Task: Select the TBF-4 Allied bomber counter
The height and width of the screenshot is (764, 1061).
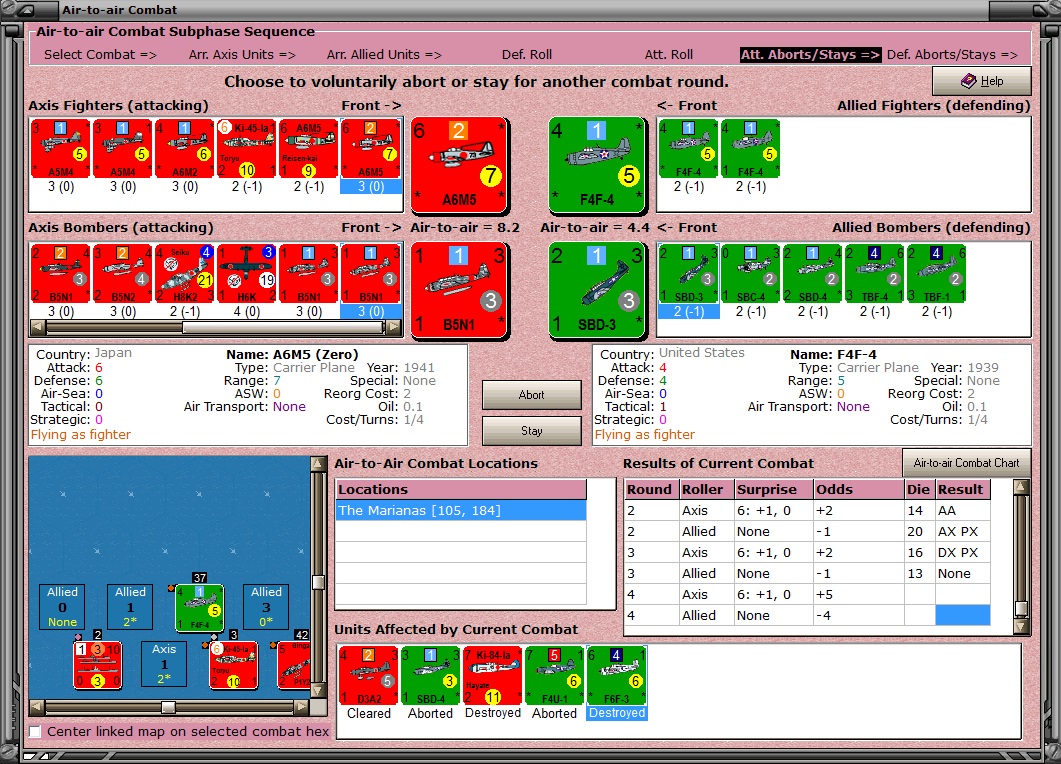Action: pyautogui.click(x=874, y=273)
